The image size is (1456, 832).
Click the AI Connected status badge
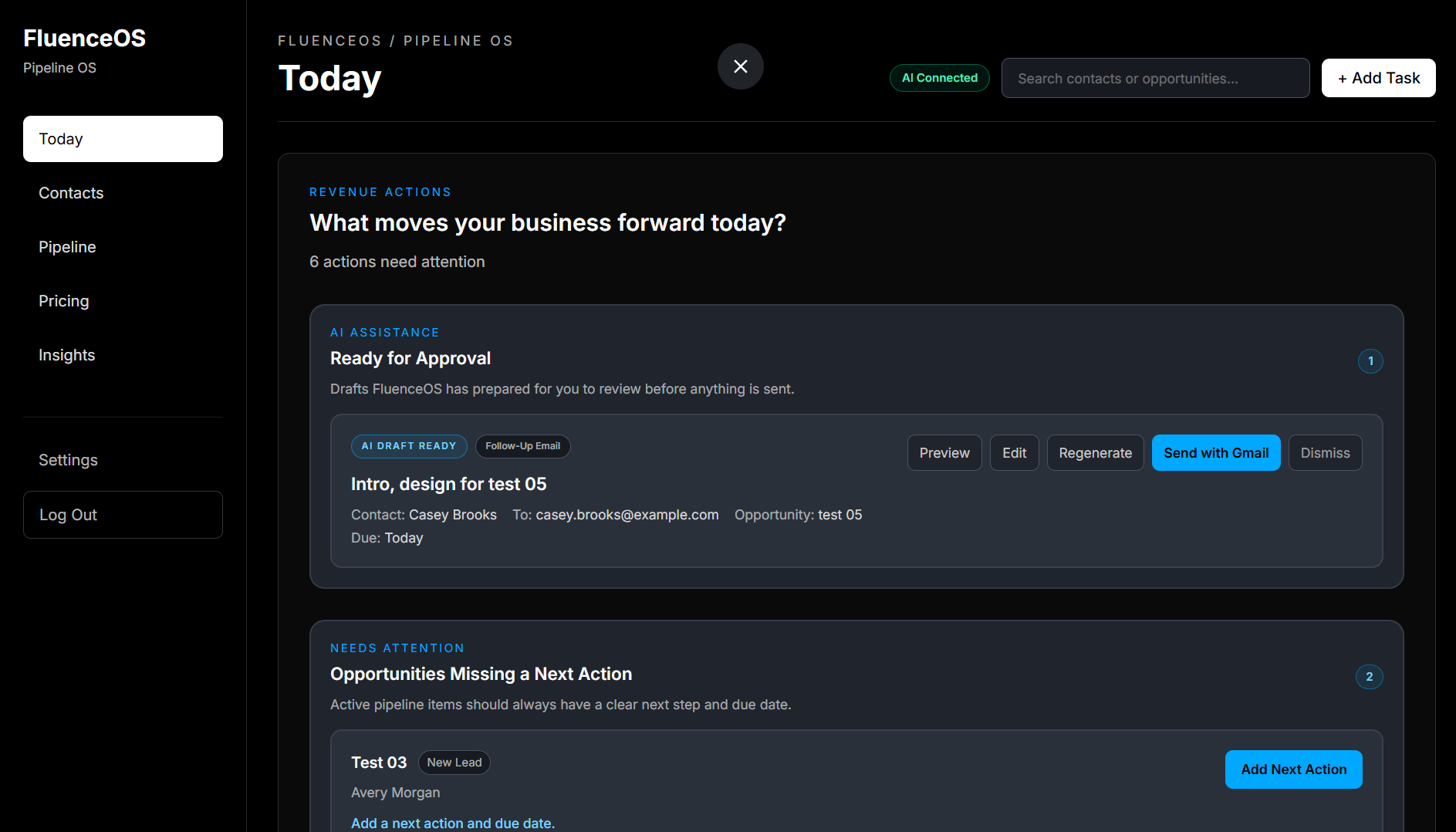[939, 78]
